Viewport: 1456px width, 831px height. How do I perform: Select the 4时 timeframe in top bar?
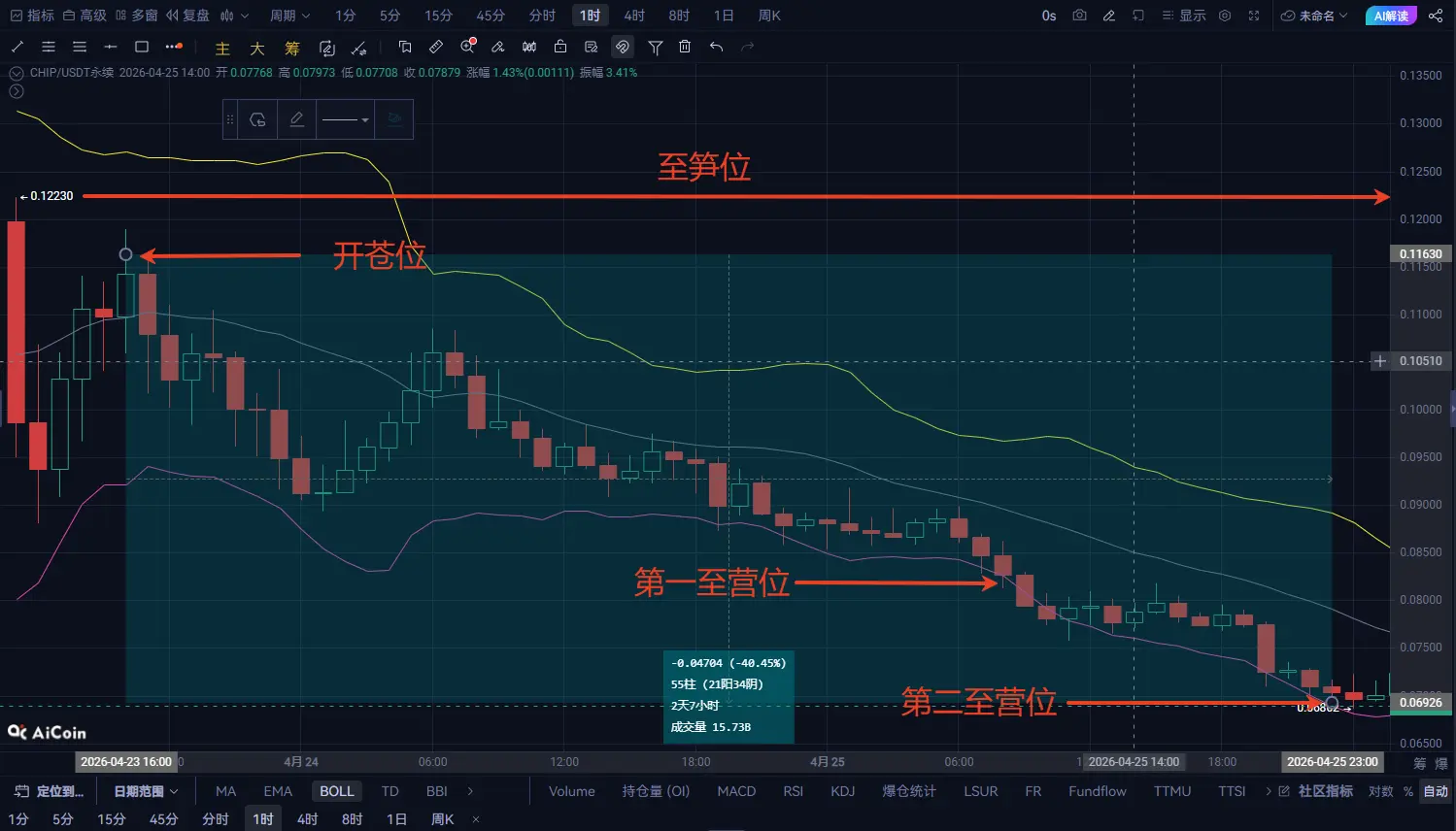point(634,16)
